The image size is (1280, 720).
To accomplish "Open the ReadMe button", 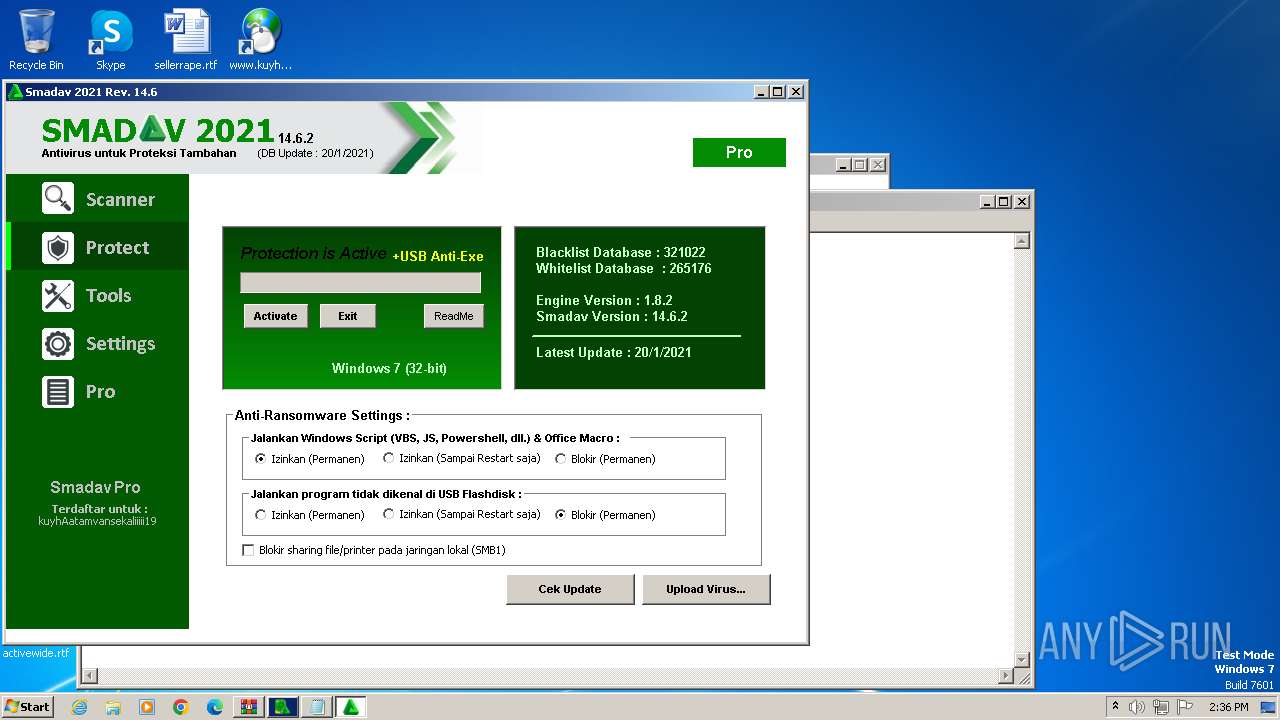I will (x=453, y=316).
